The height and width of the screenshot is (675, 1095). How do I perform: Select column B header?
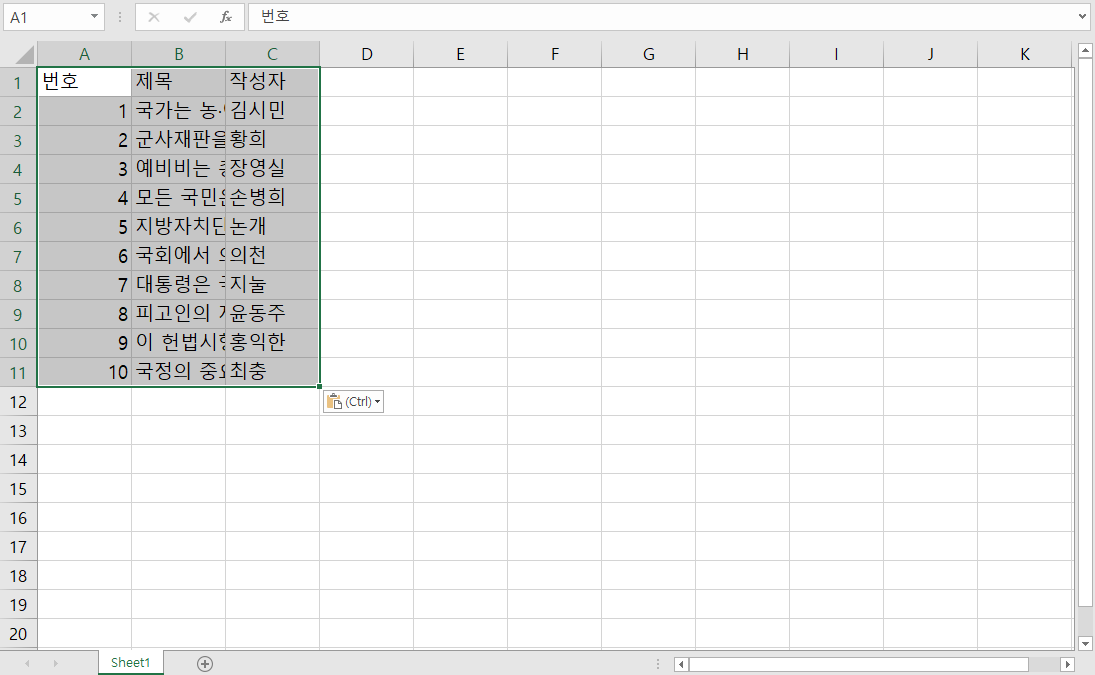[x=179, y=54]
